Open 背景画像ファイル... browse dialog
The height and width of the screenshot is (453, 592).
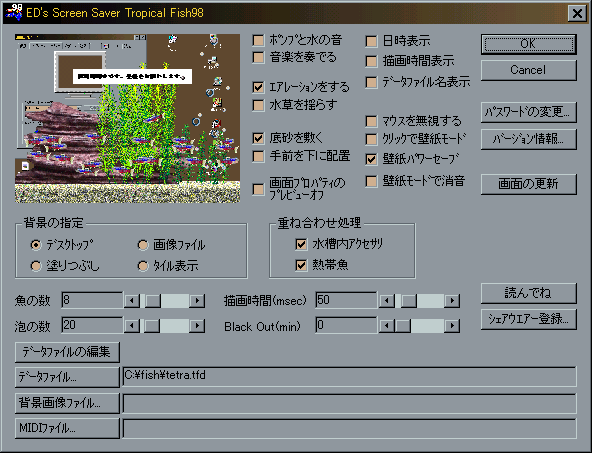click(x=67, y=403)
